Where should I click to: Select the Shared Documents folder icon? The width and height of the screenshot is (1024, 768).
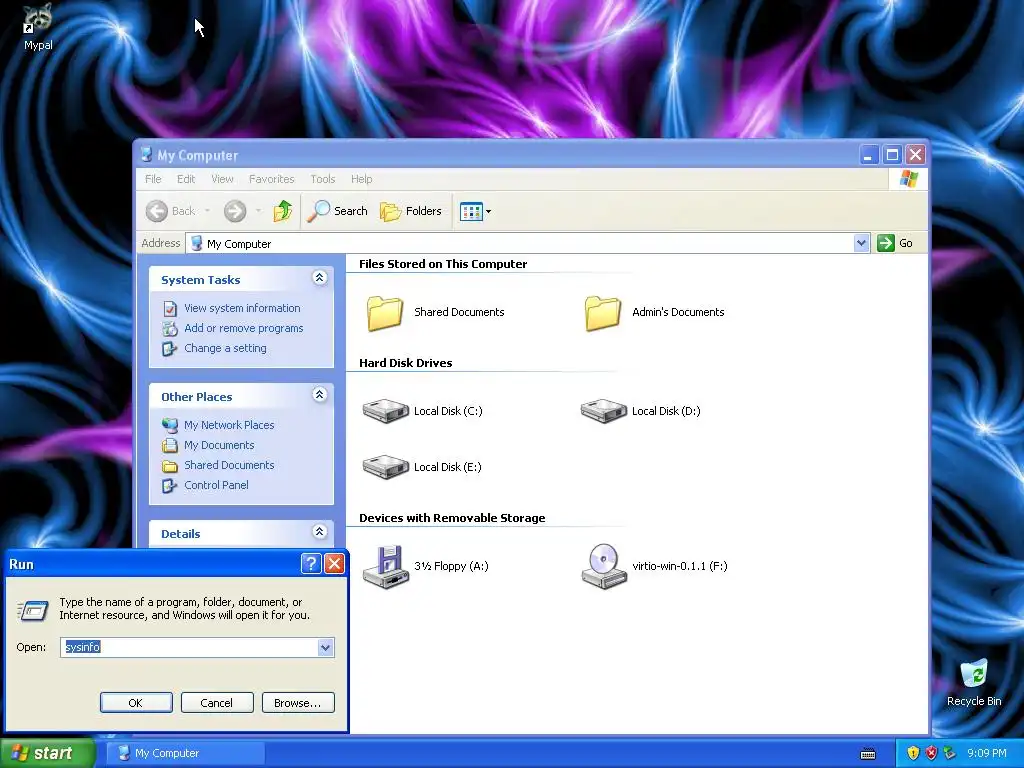pos(385,313)
